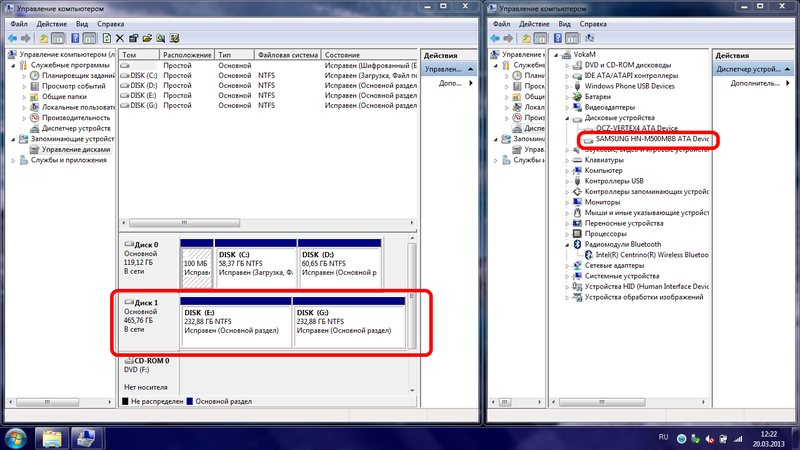This screenshot has height=450, width=800.
Task: Open Вид menu in Disk Management window
Action: [x=82, y=24]
